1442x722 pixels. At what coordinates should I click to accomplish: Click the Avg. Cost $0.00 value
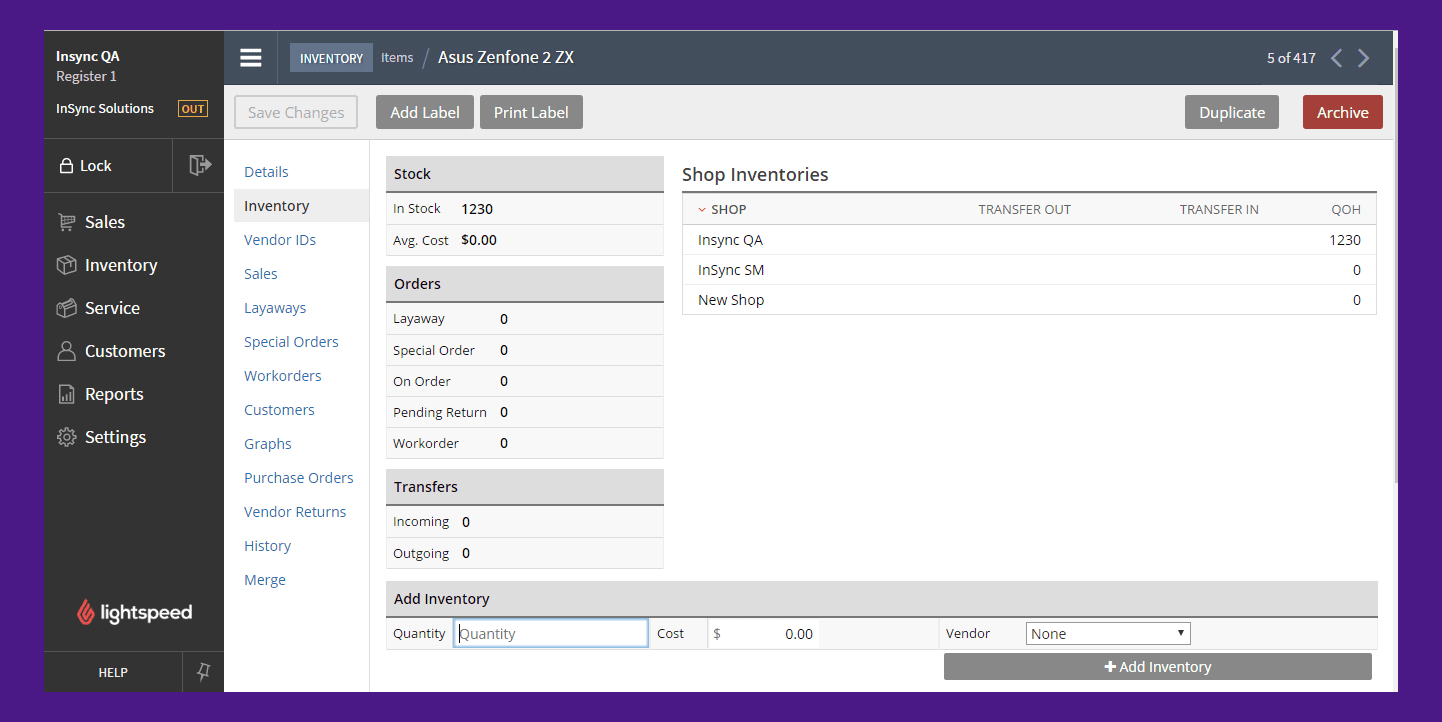(x=479, y=240)
